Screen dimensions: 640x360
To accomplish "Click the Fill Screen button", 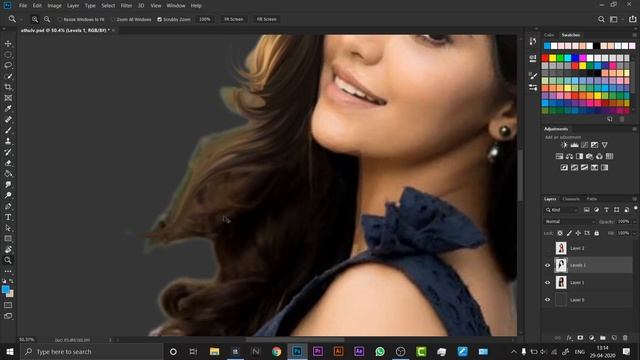I will pos(267,19).
